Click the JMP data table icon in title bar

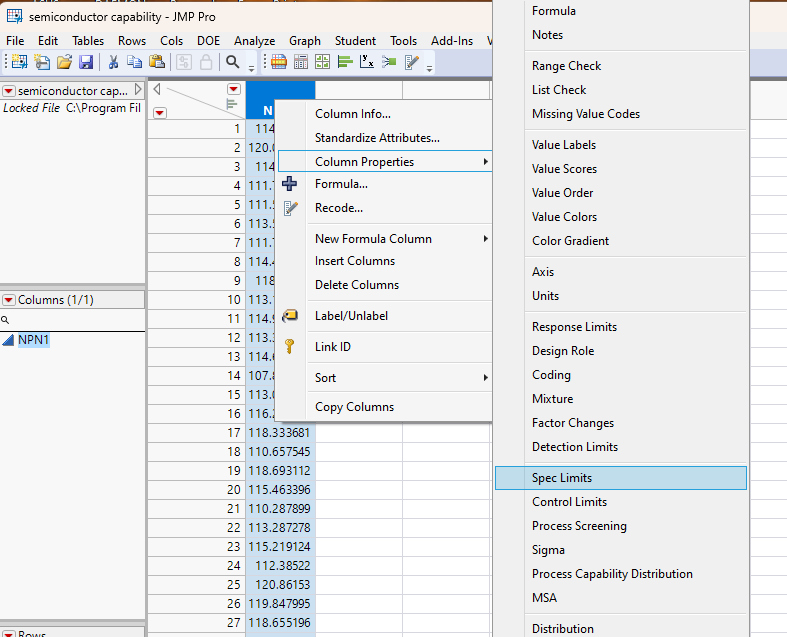click(15, 17)
